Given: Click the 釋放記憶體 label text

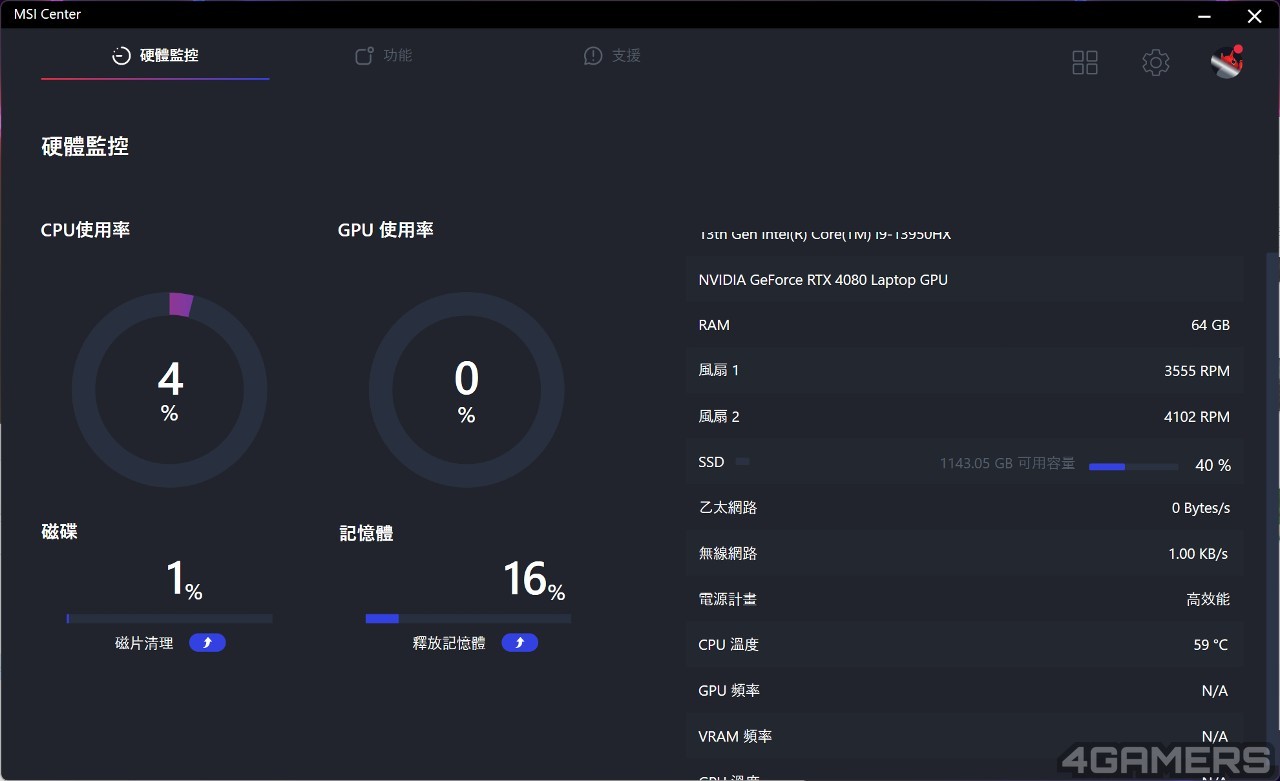Looking at the screenshot, I should [449, 643].
